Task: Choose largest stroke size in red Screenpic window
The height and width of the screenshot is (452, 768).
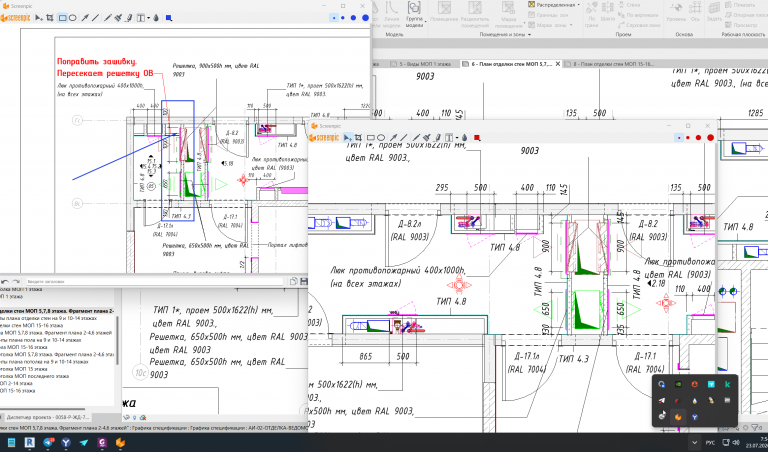Action: [710, 138]
